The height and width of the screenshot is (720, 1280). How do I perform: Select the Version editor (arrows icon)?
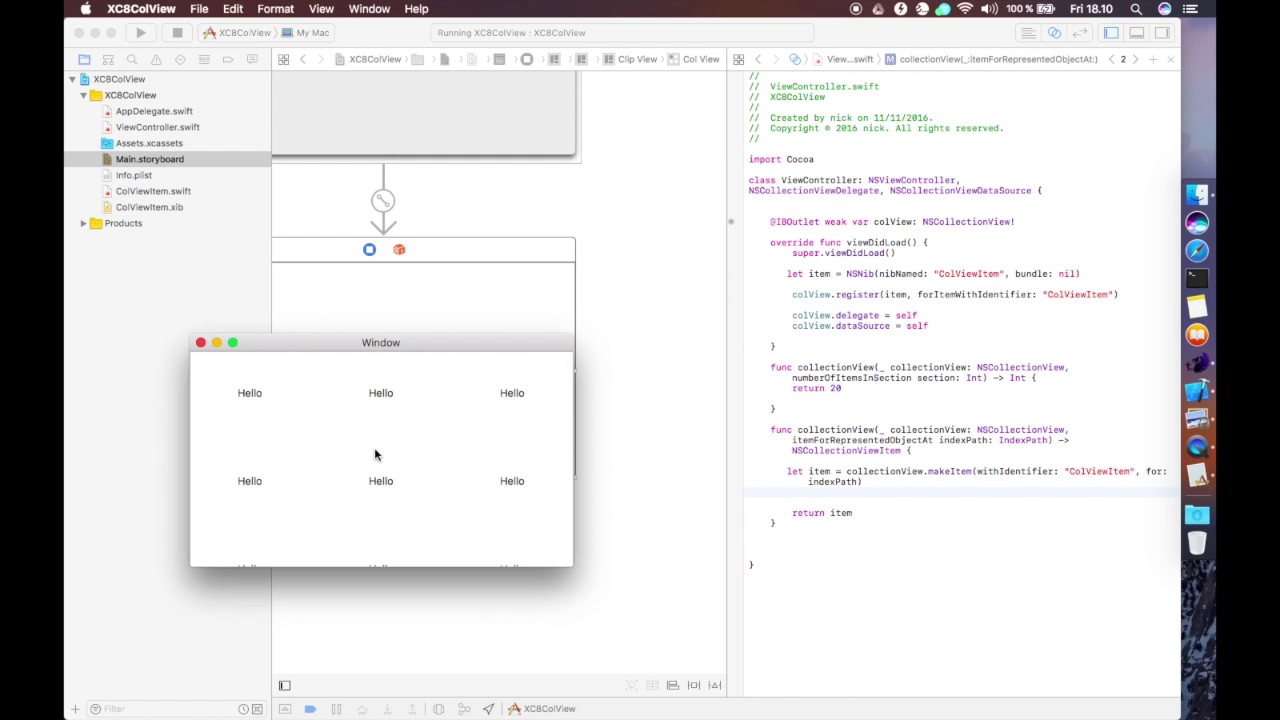(1079, 33)
